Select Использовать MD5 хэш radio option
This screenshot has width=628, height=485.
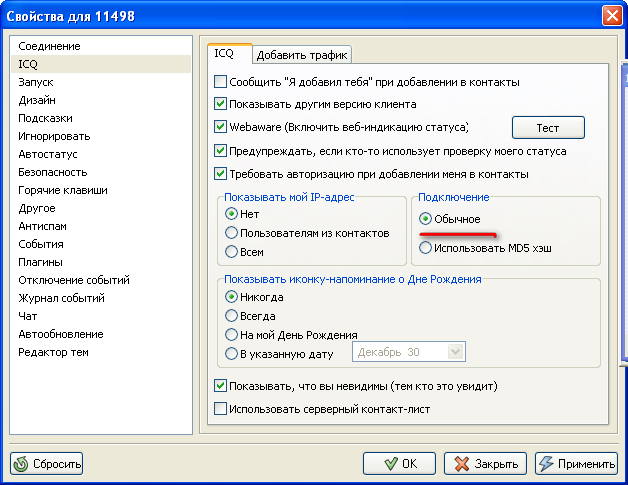coord(427,247)
